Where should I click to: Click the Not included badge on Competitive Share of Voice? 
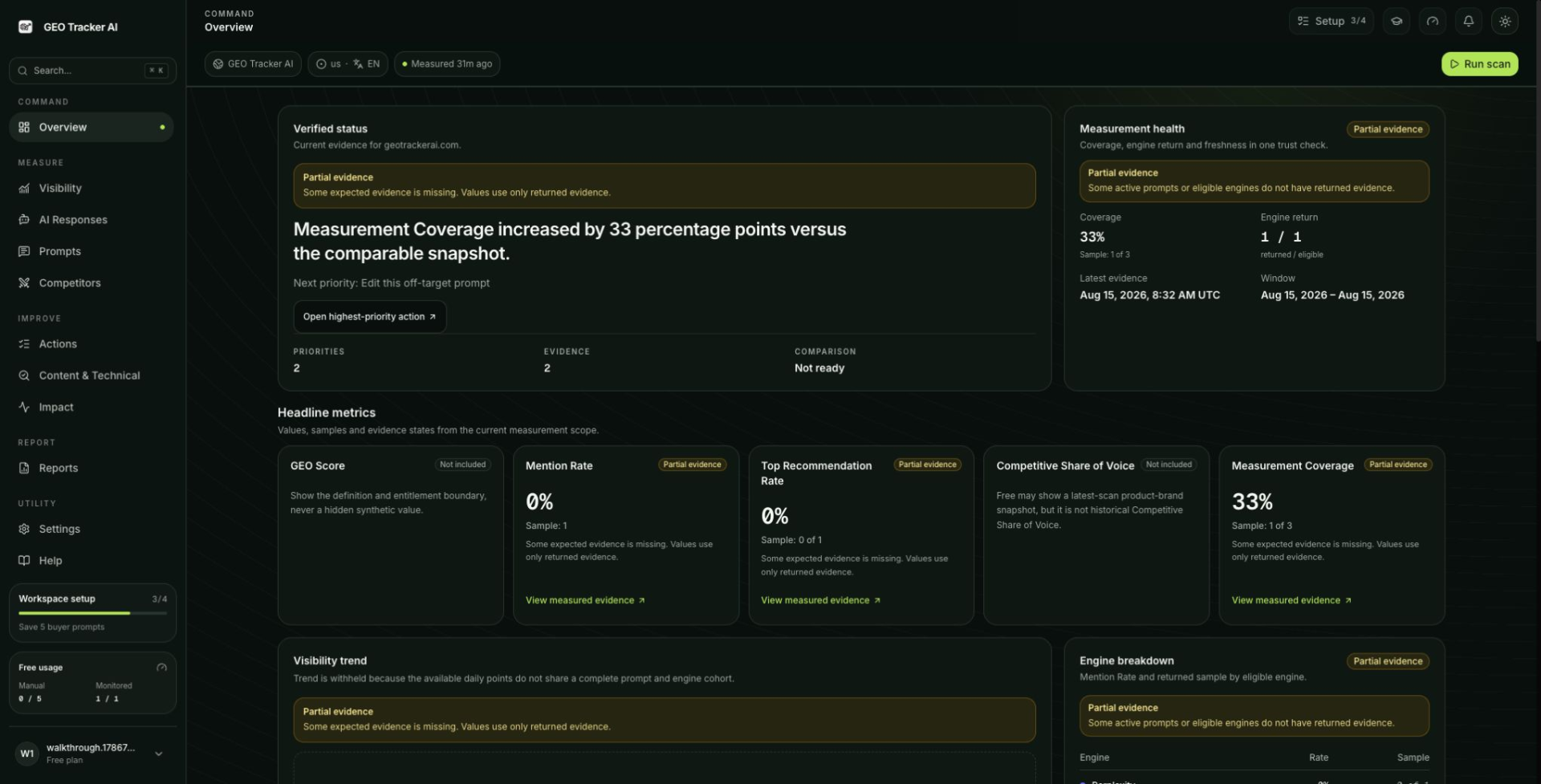(x=1169, y=465)
